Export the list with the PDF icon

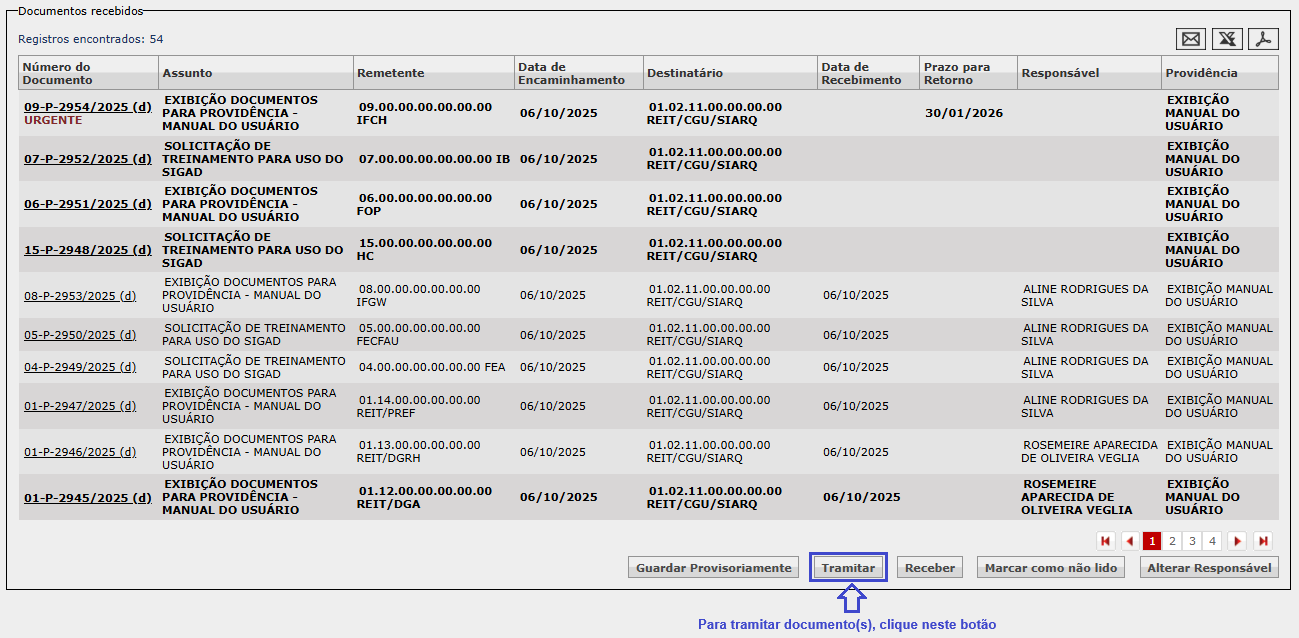pos(1264,39)
